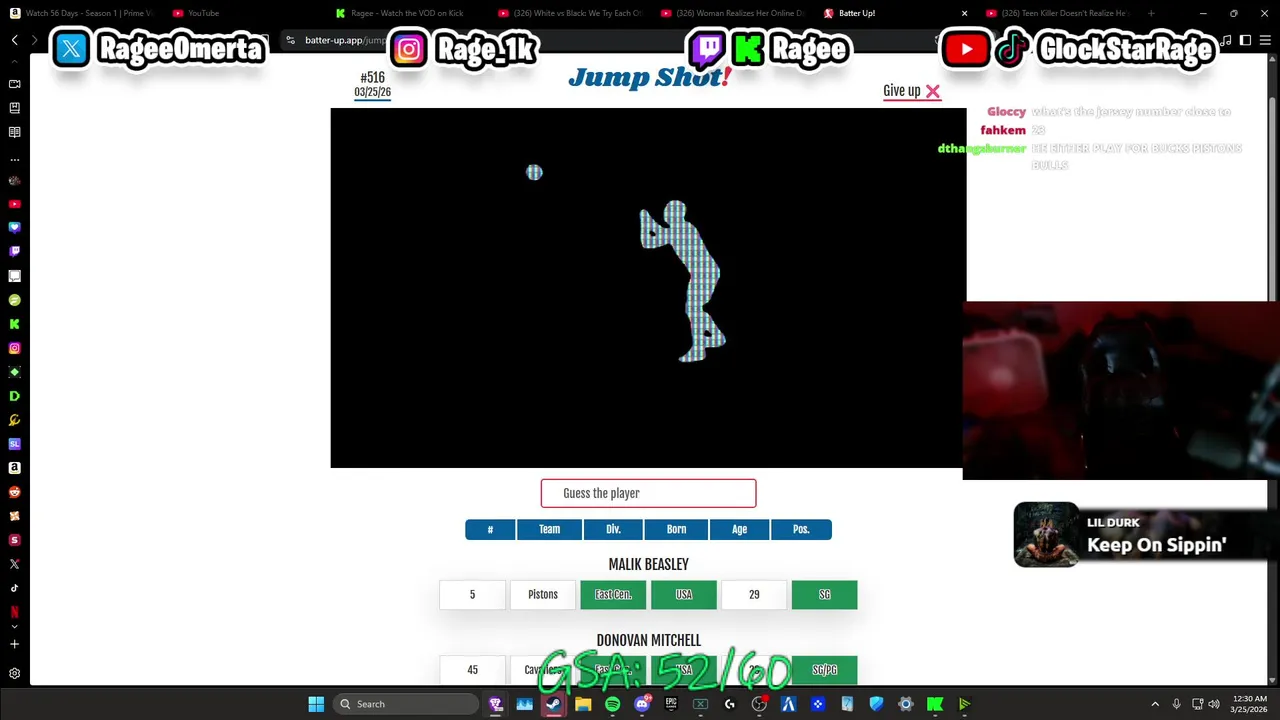The image size is (1280, 720).
Task: Open a new browser tab with plus button
Action: [1151, 13]
